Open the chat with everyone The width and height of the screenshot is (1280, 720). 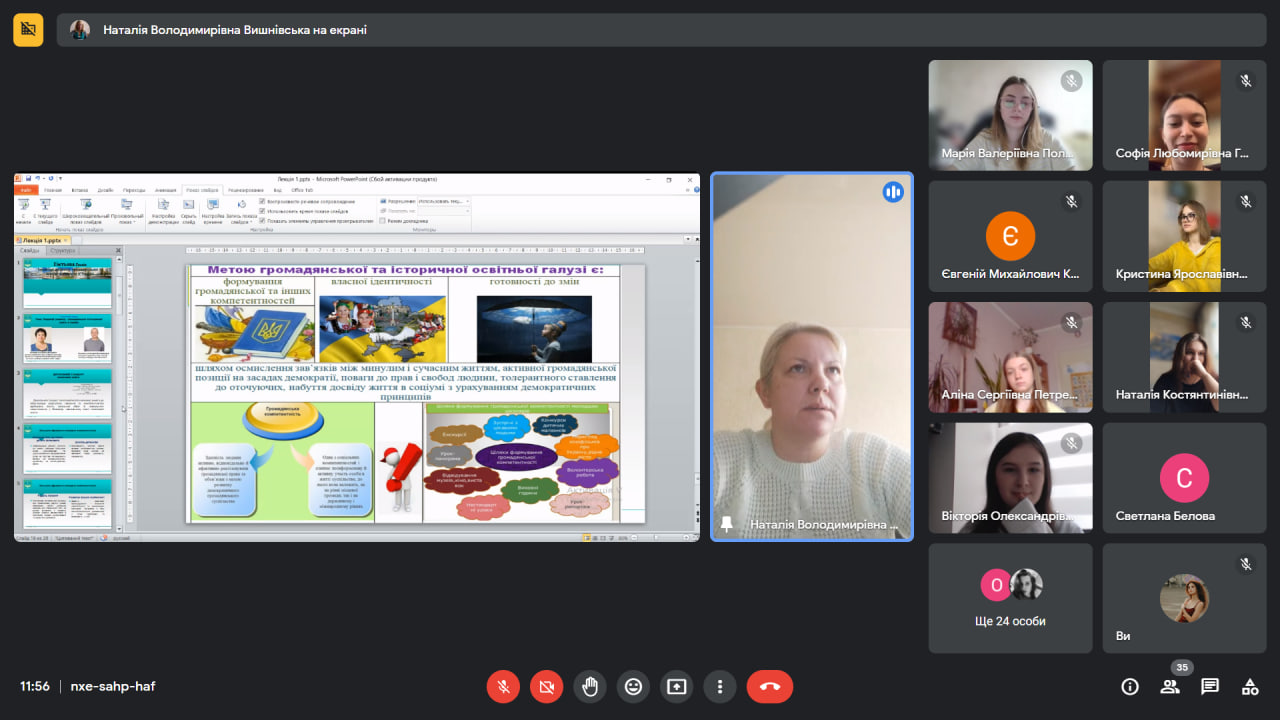(x=1210, y=687)
